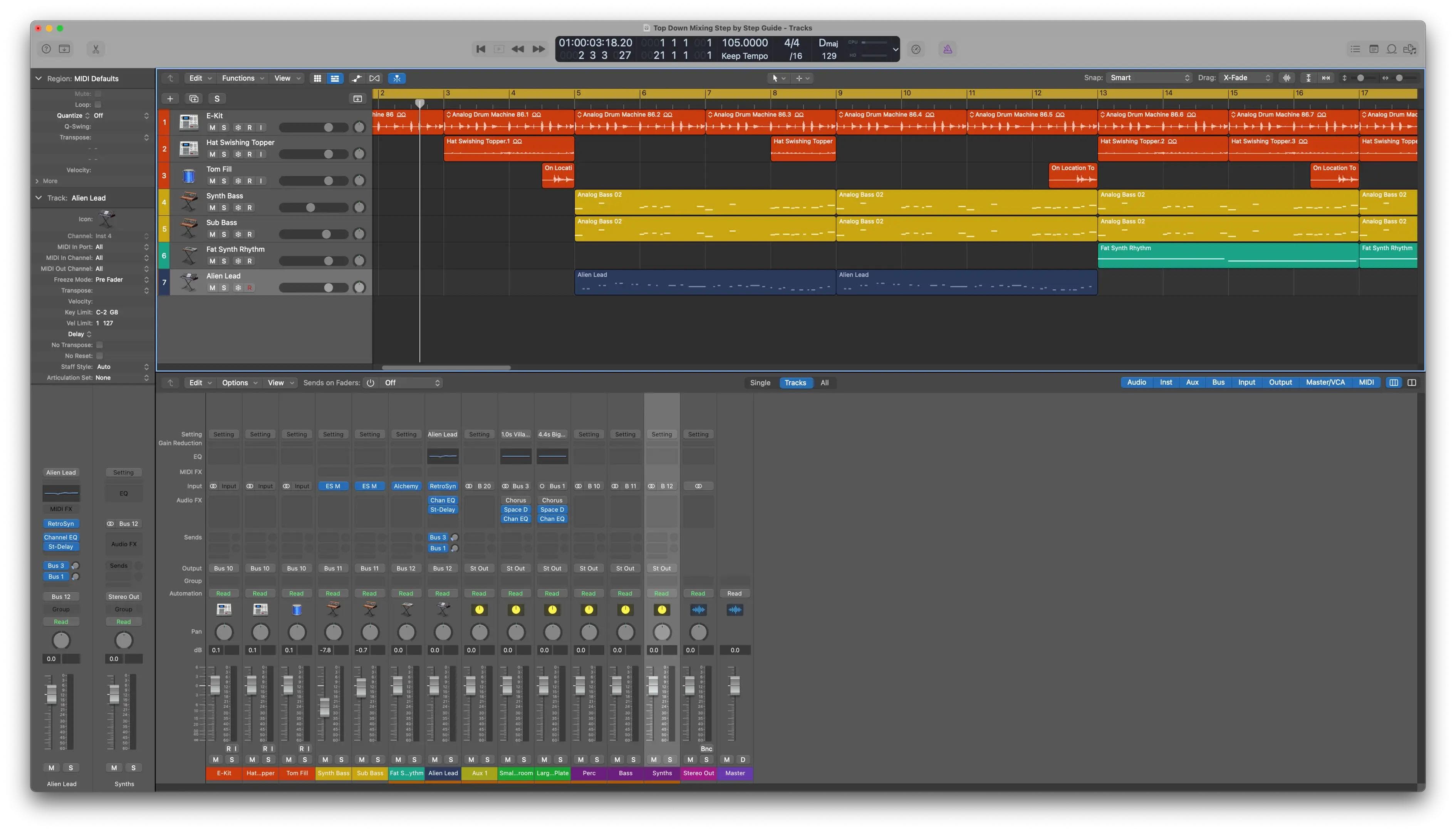Click the Waveform Zoom button

point(1286,78)
